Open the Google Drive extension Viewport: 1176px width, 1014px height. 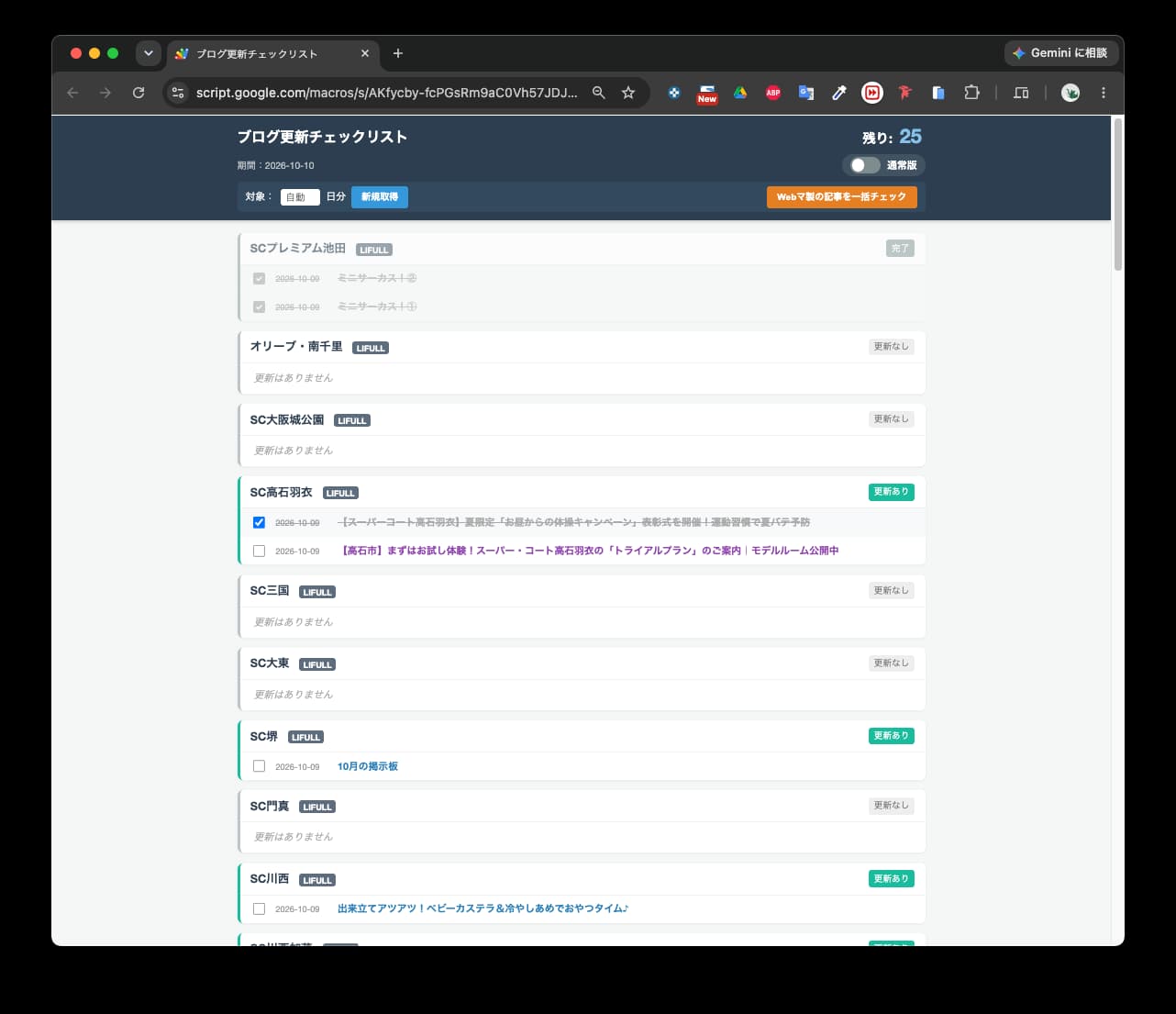pos(739,93)
